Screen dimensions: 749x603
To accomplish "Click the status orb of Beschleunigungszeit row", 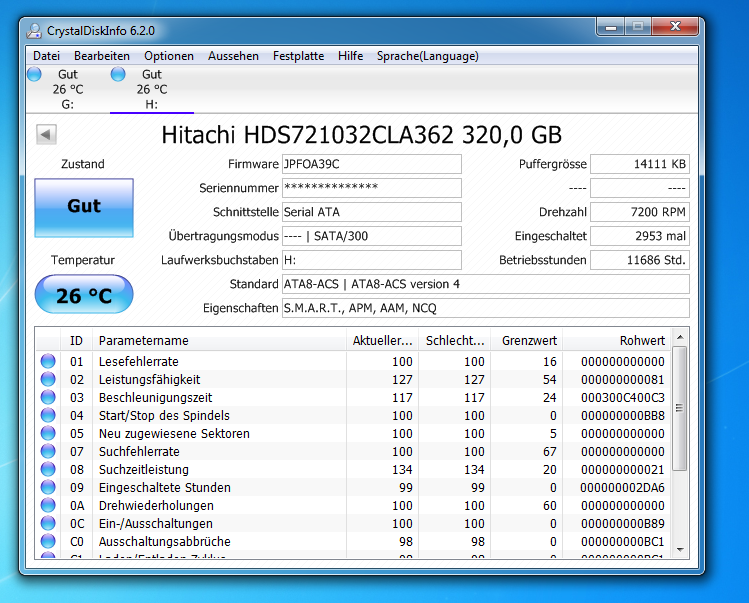I will (48, 397).
